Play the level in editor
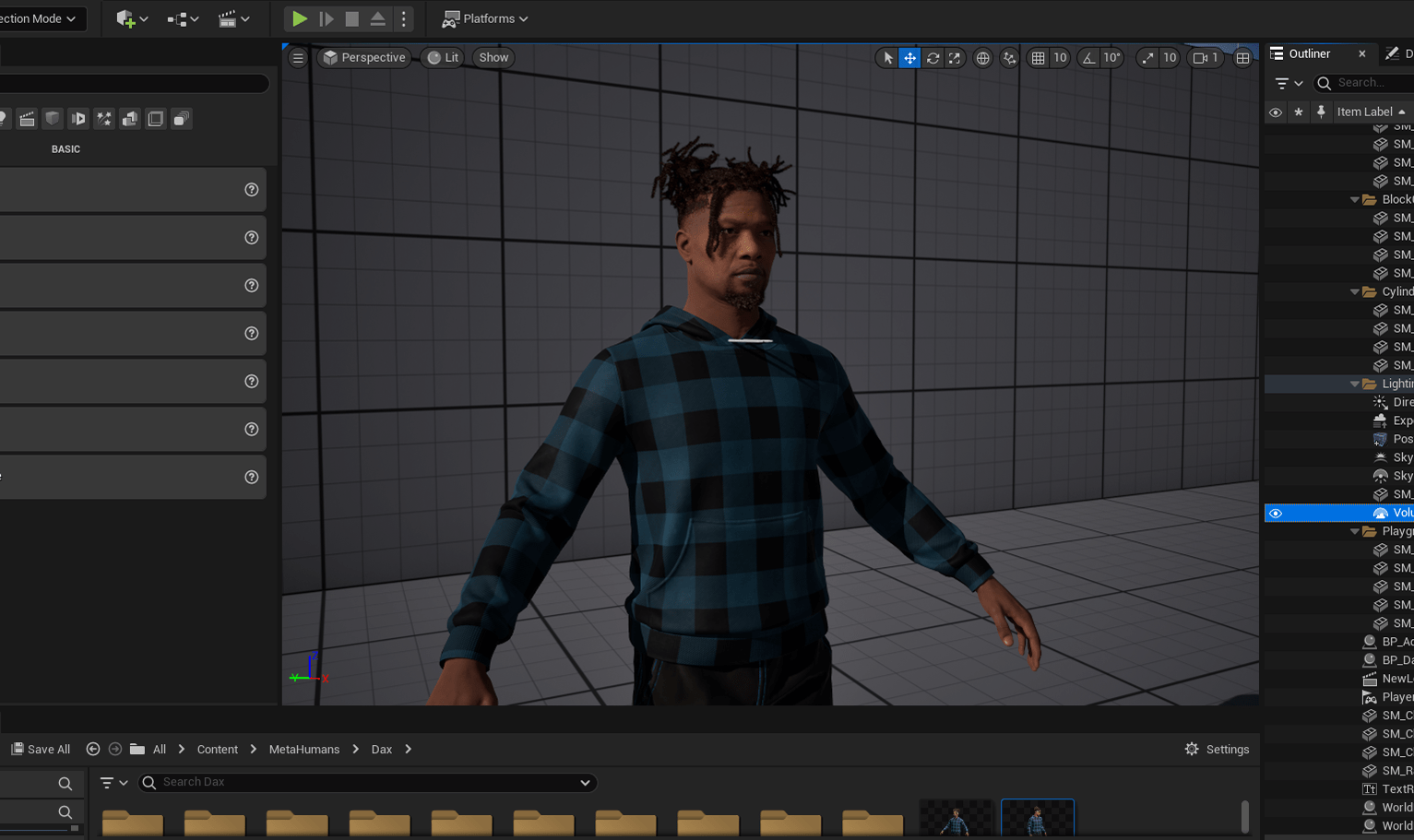 click(x=300, y=18)
